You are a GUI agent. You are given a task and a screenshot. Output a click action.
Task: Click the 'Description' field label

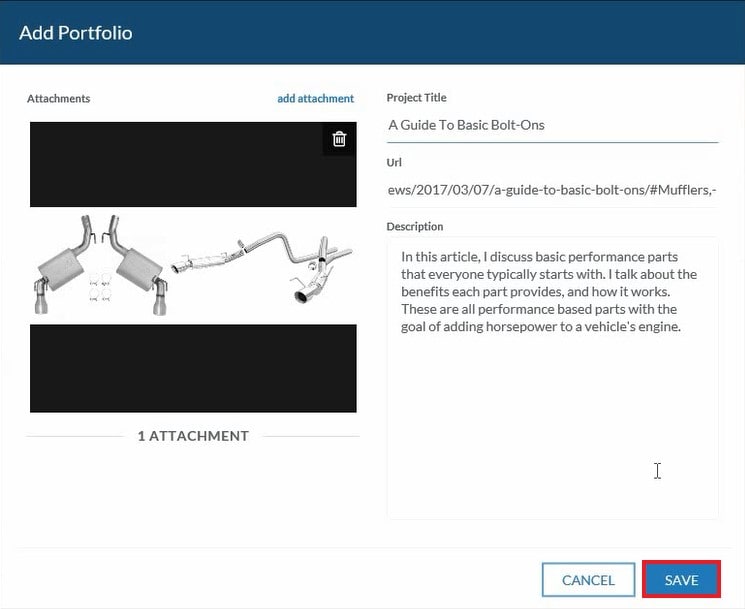pos(415,226)
